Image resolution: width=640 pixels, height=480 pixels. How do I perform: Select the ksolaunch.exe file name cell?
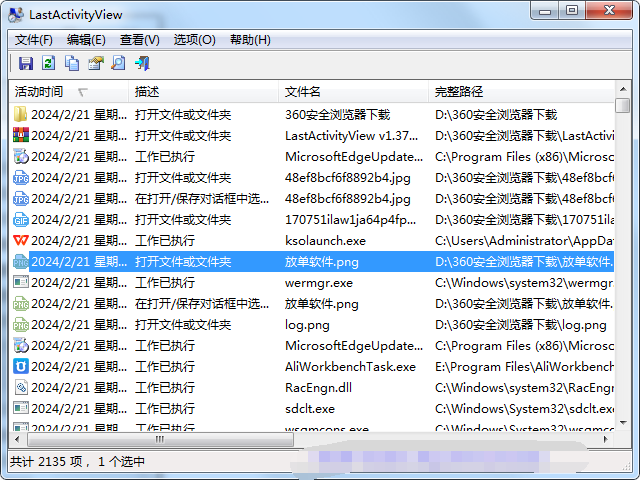point(325,241)
